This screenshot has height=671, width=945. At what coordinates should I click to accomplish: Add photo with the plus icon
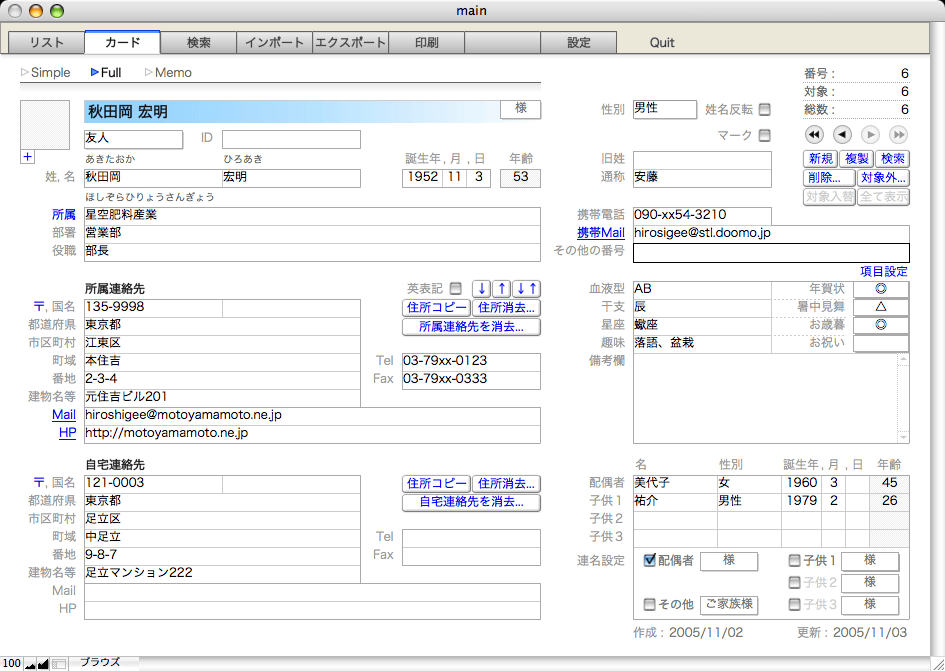[x=28, y=157]
